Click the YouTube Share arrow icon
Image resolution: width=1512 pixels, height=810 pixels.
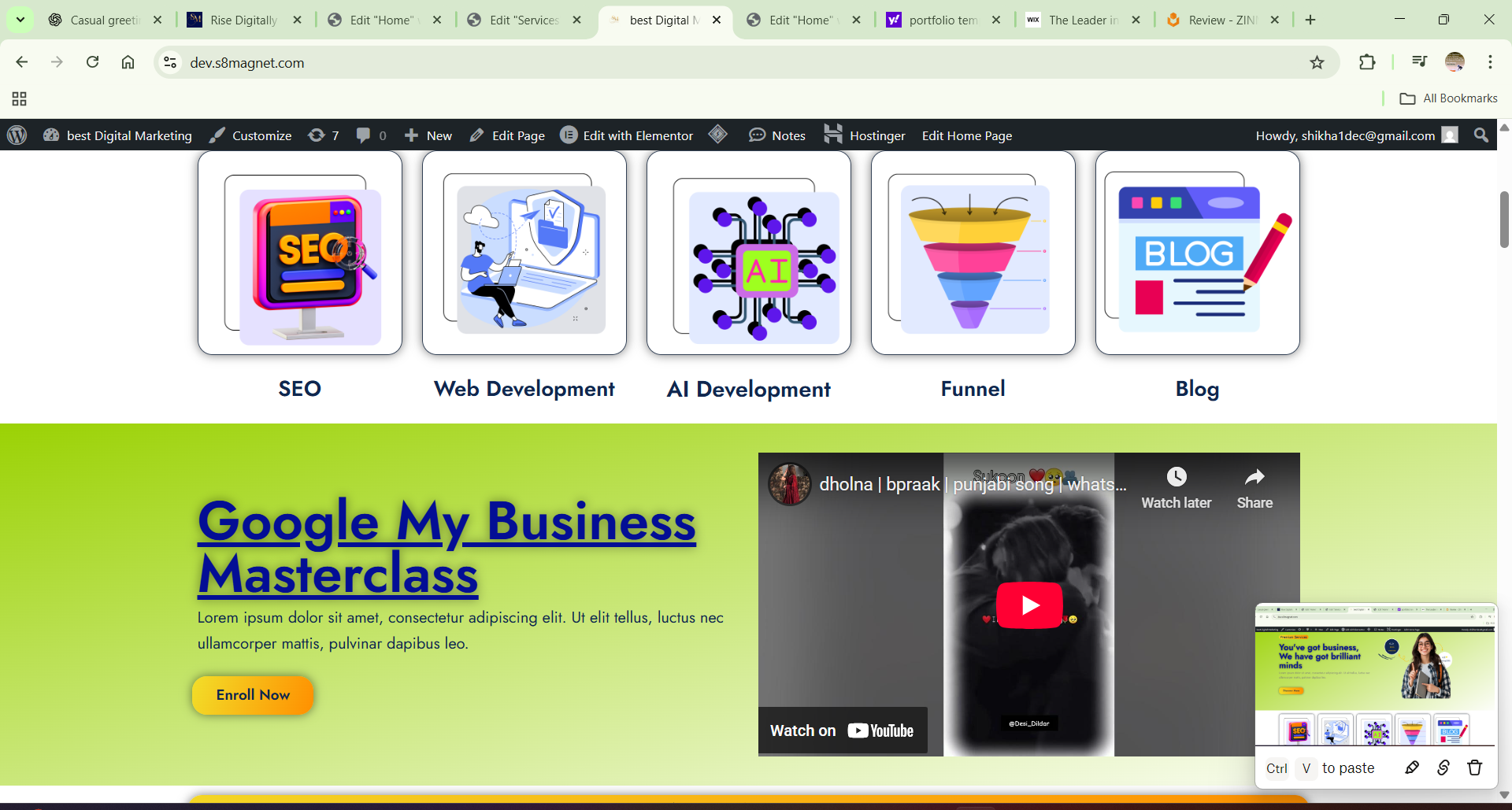point(1254,477)
